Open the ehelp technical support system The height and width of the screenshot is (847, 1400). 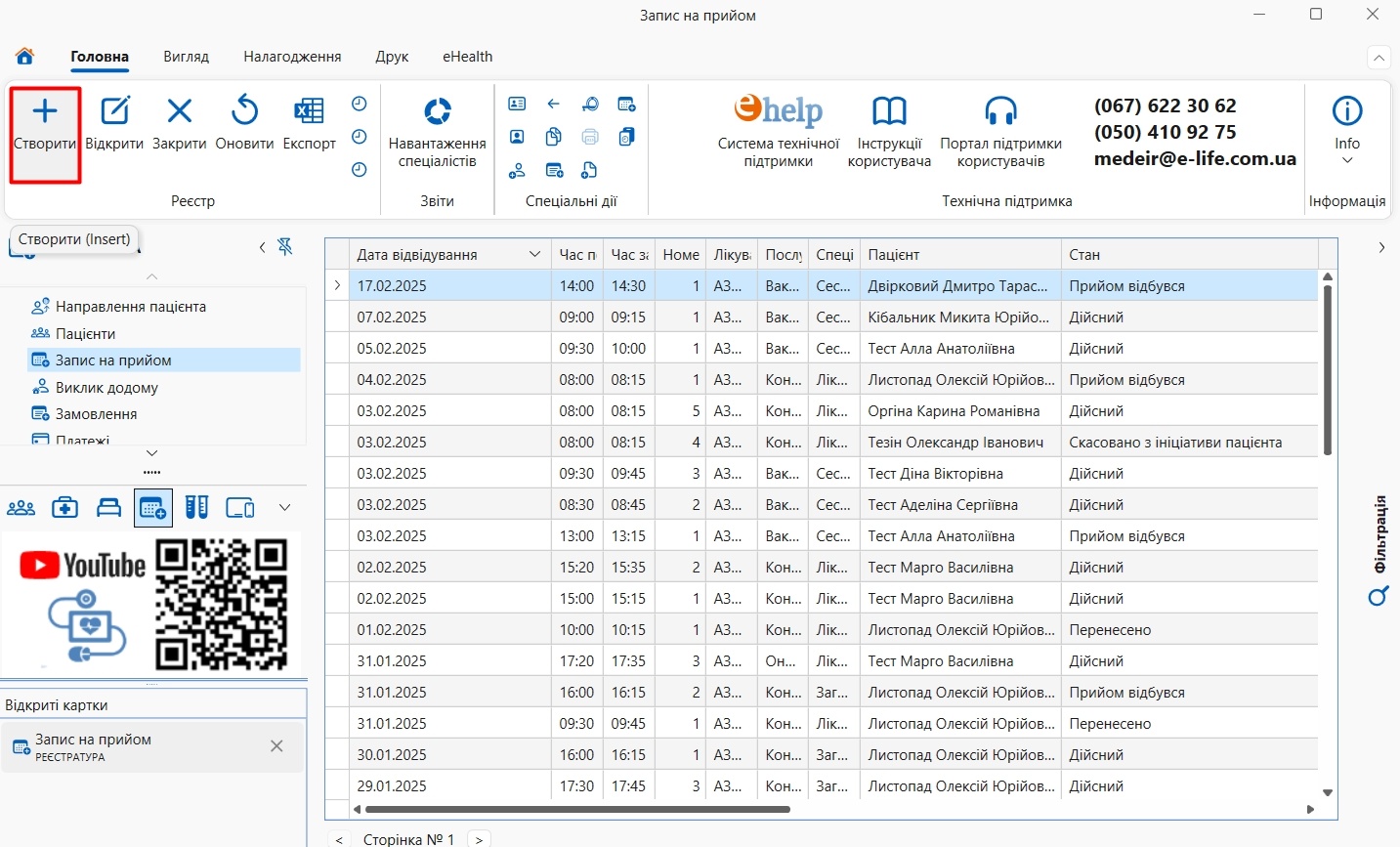click(779, 132)
